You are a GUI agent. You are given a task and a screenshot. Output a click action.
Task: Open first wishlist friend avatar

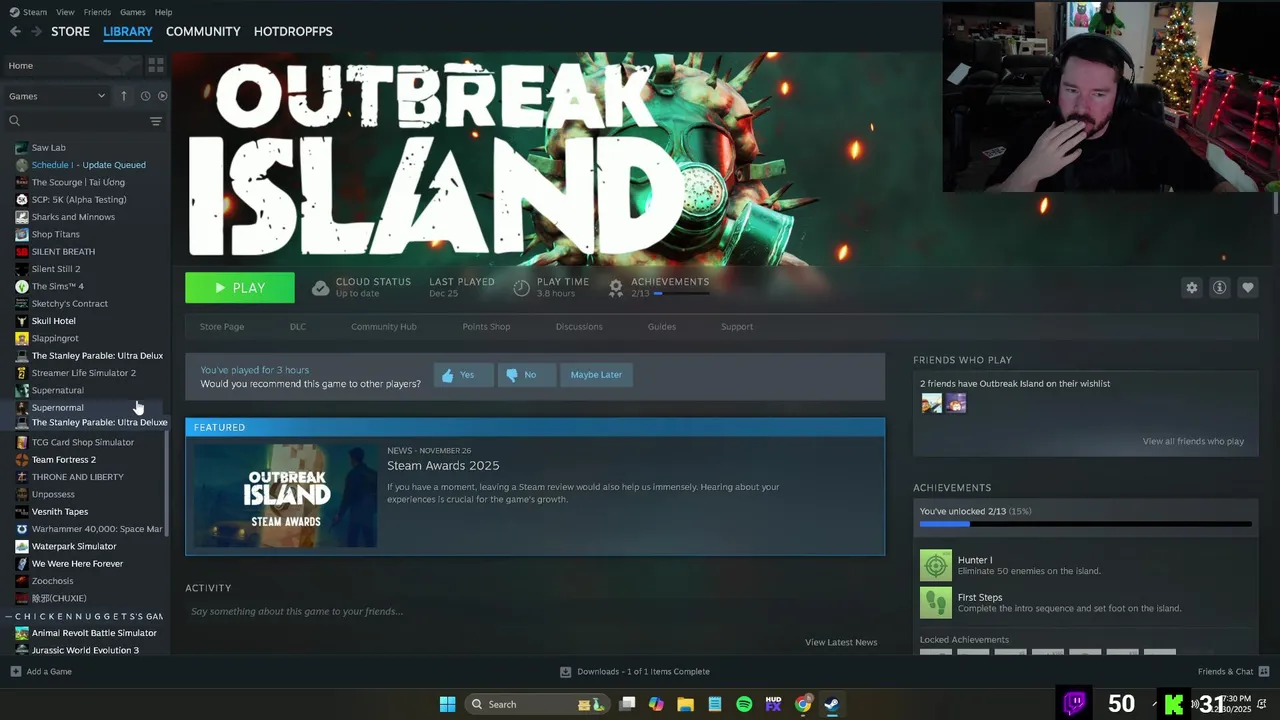[x=931, y=403]
